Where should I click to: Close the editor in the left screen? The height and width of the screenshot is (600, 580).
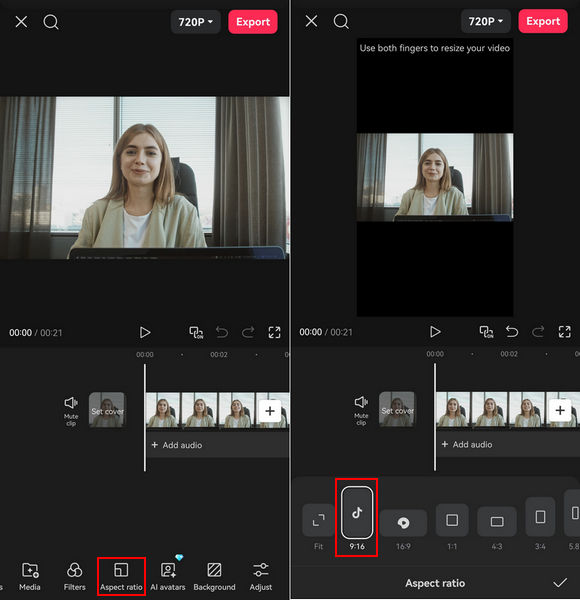(x=21, y=22)
